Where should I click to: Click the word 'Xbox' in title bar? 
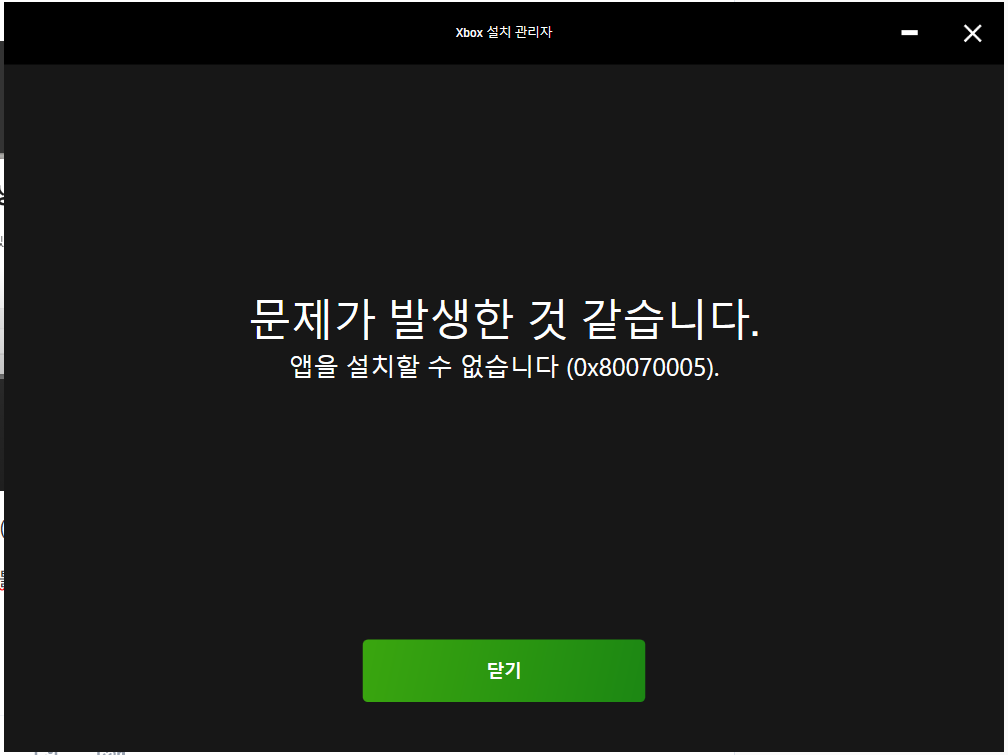point(469,33)
